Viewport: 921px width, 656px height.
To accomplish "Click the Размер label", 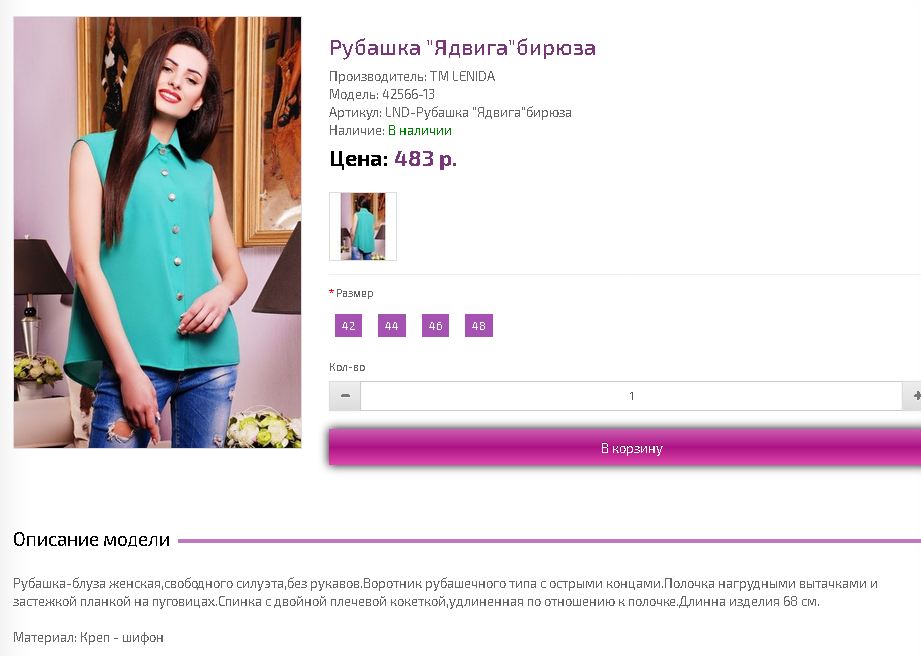I will point(354,293).
